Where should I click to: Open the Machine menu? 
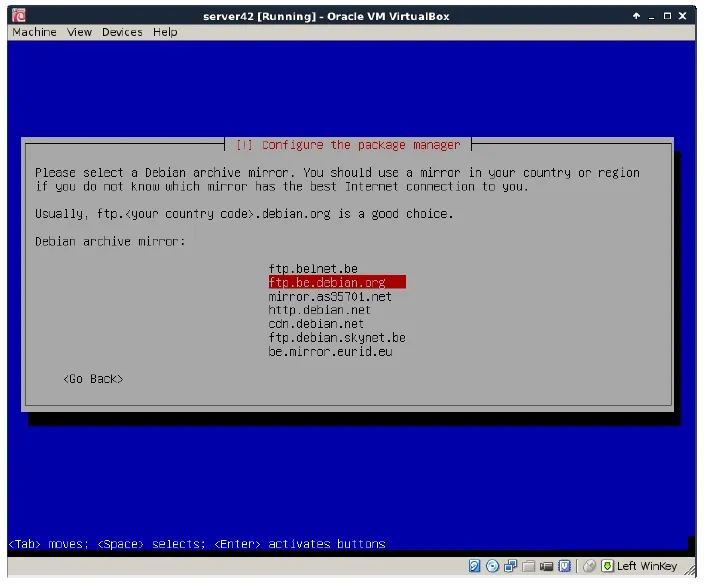click(35, 32)
